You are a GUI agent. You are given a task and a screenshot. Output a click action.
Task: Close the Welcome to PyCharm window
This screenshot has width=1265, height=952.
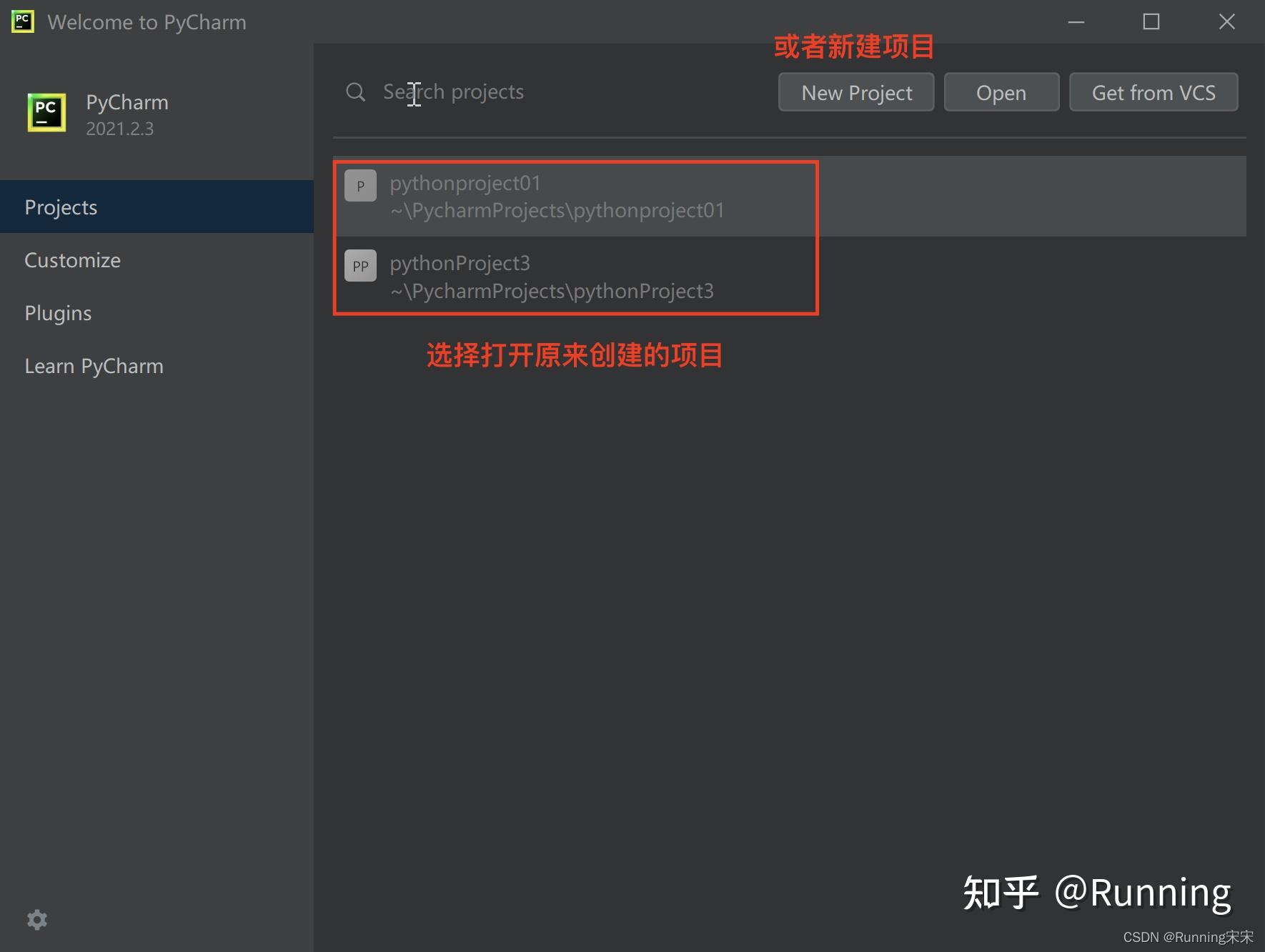click(x=1226, y=22)
